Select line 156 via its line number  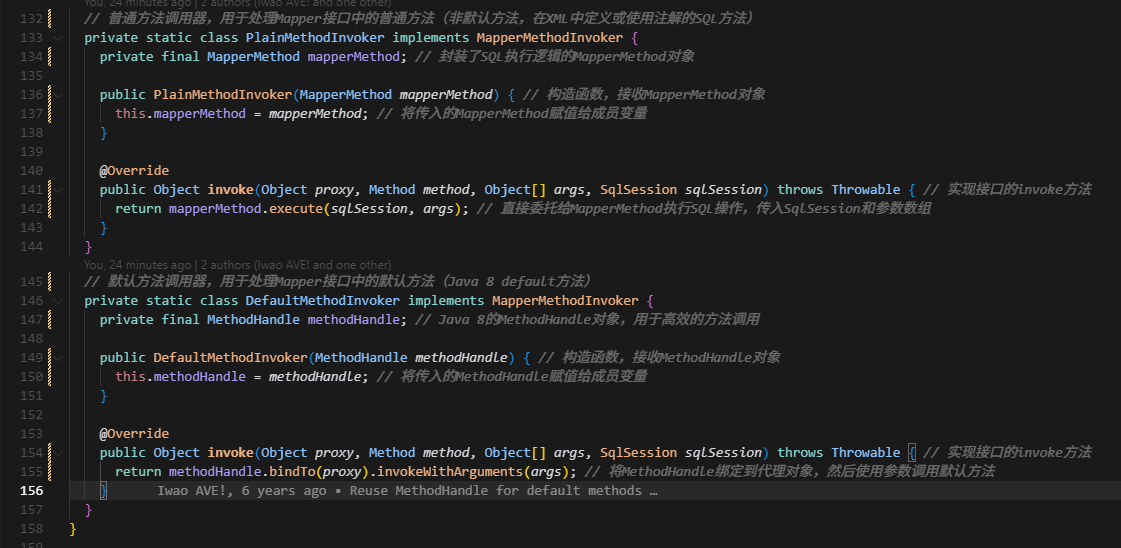pos(32,491)
